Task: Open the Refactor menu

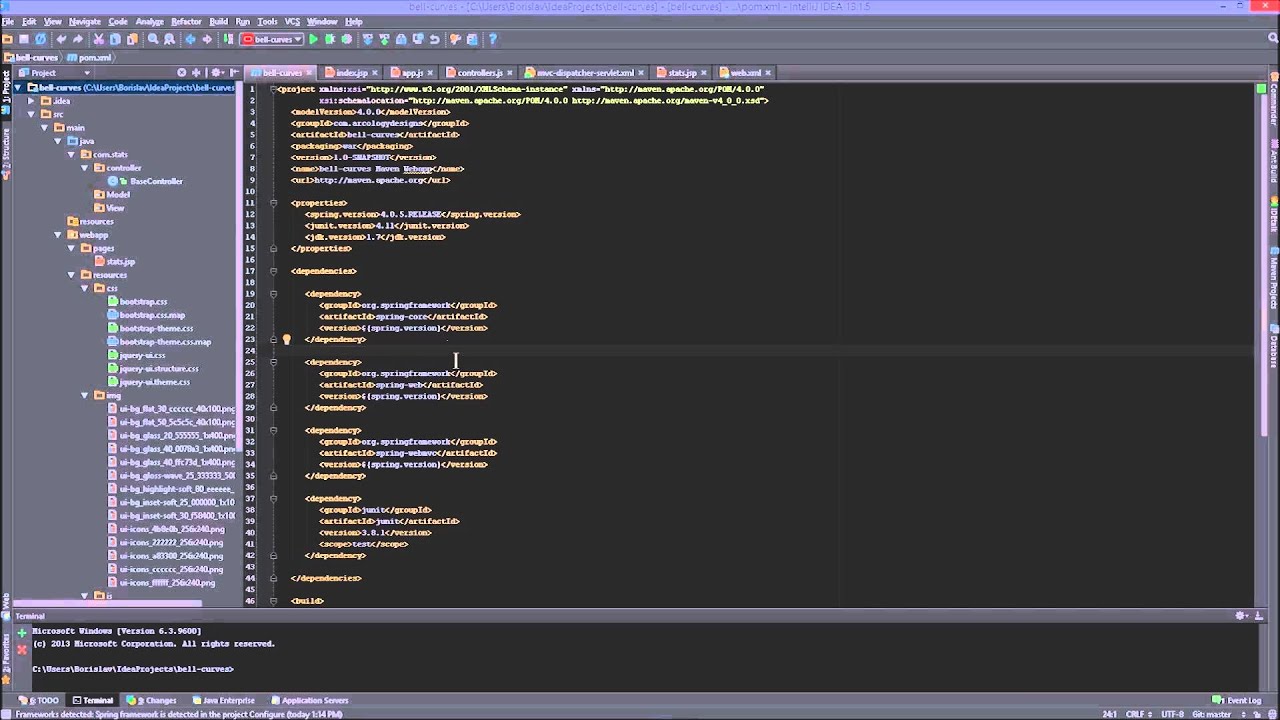Action: (186, 21)
